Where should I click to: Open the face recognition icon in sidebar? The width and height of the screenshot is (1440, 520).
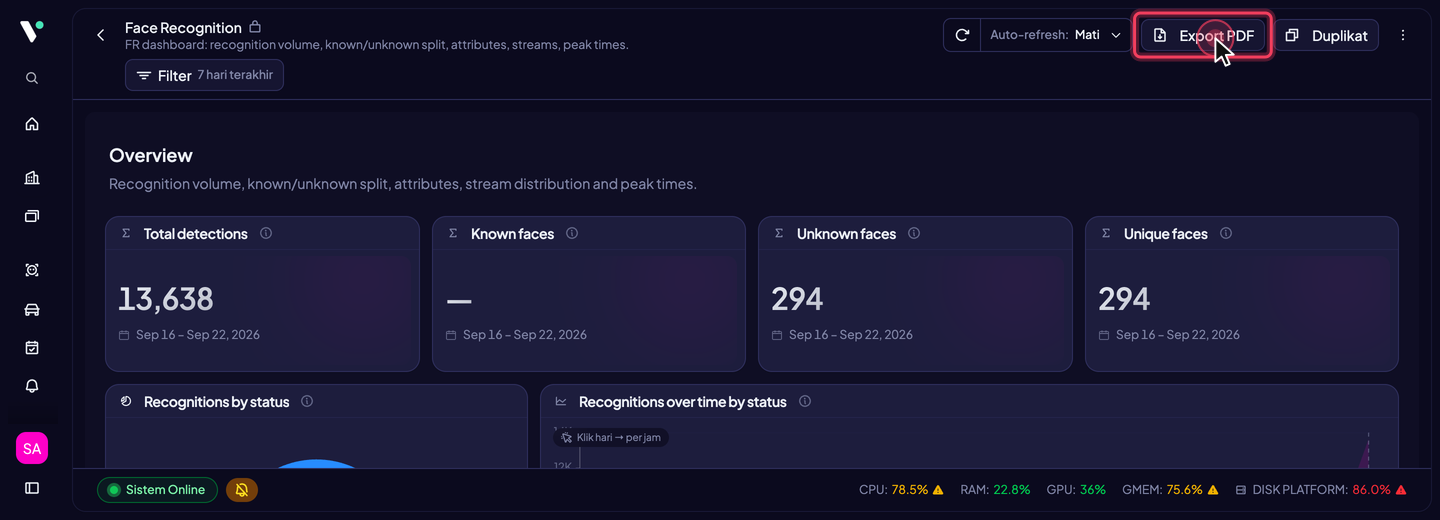click(x=32, y=270)
